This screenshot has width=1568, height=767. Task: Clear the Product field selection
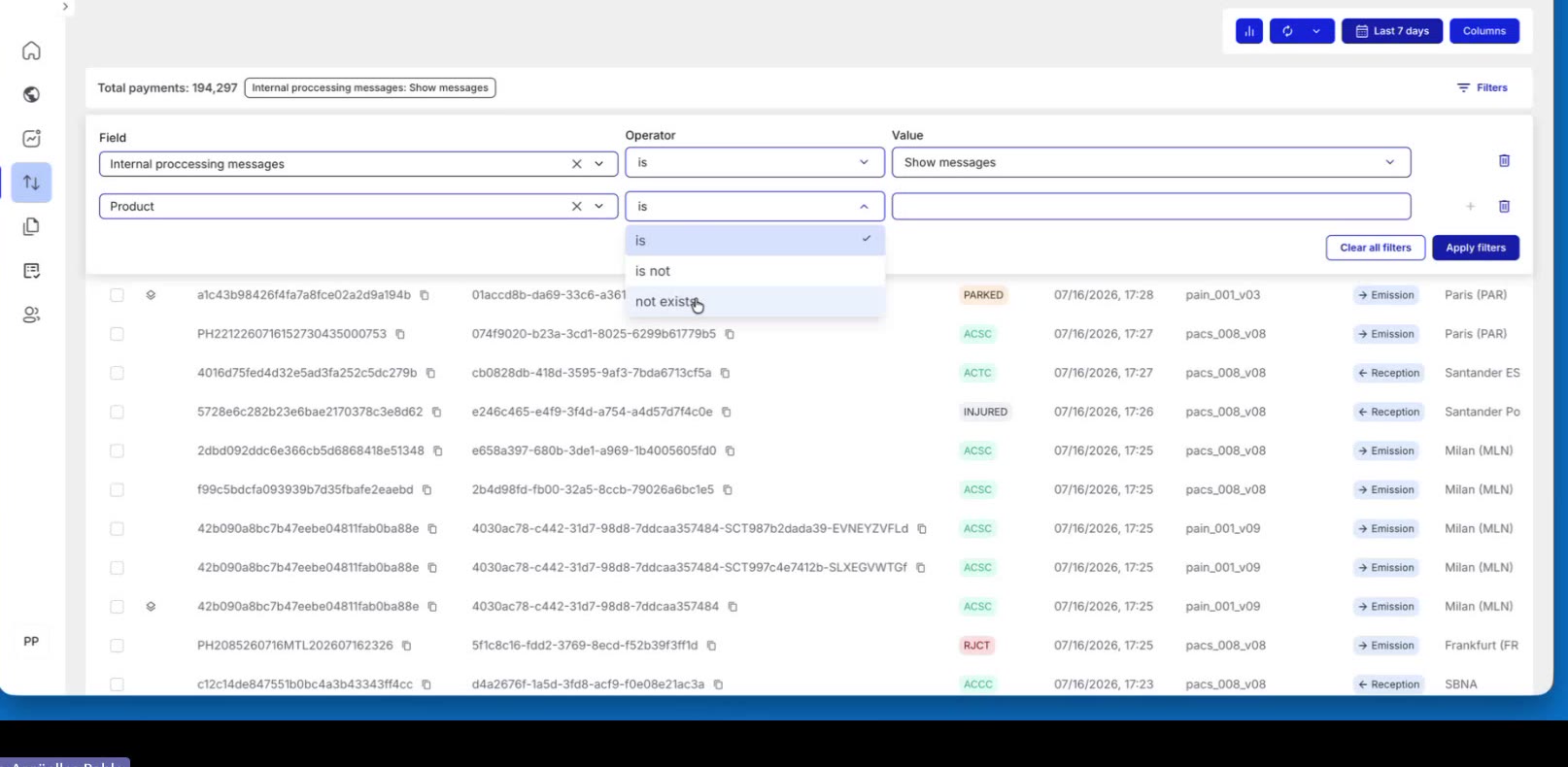[577, 206]
